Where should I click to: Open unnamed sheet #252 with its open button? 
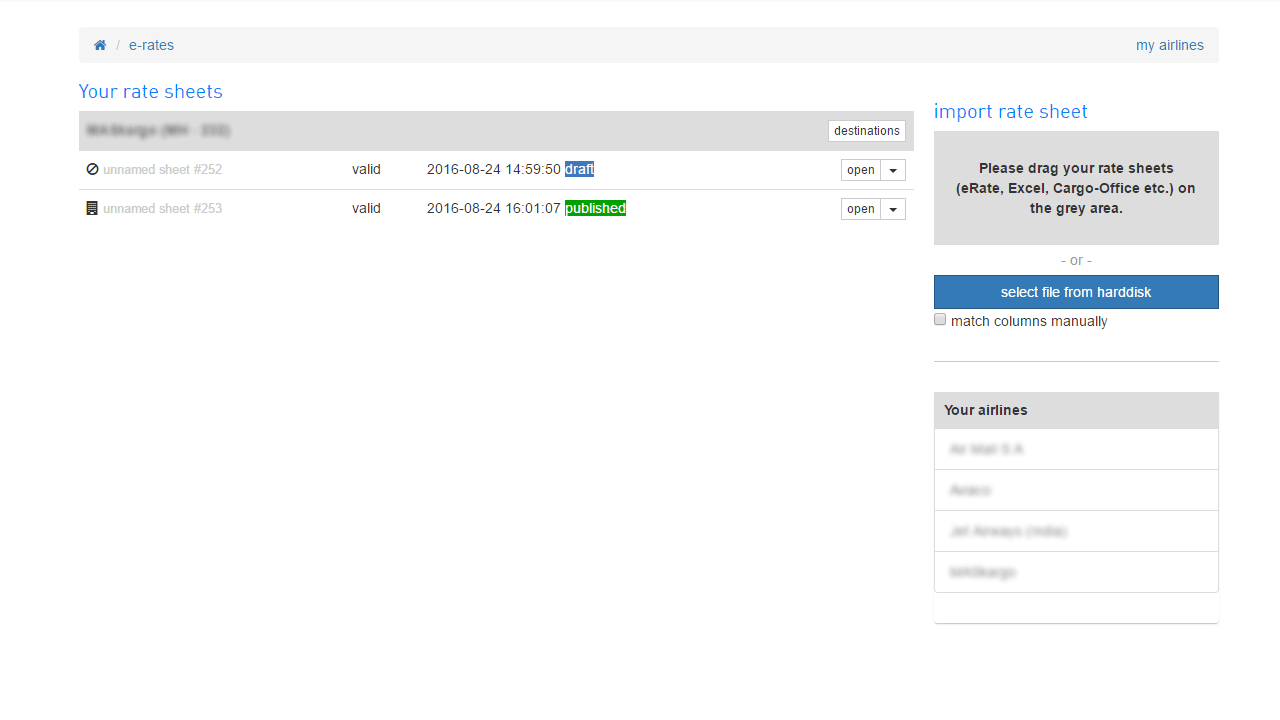click(x=860, y=170)
